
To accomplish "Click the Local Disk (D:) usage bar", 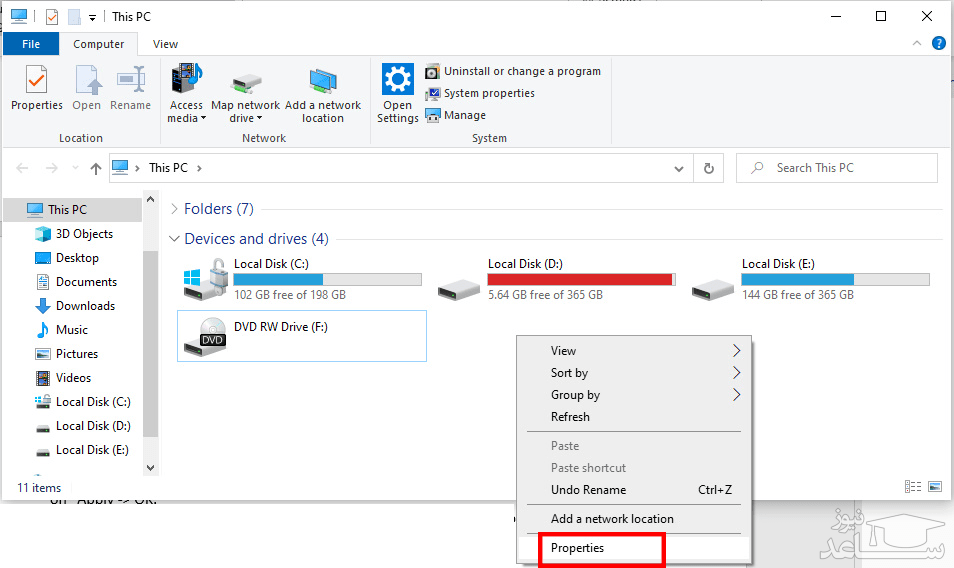I will point(580,280).
